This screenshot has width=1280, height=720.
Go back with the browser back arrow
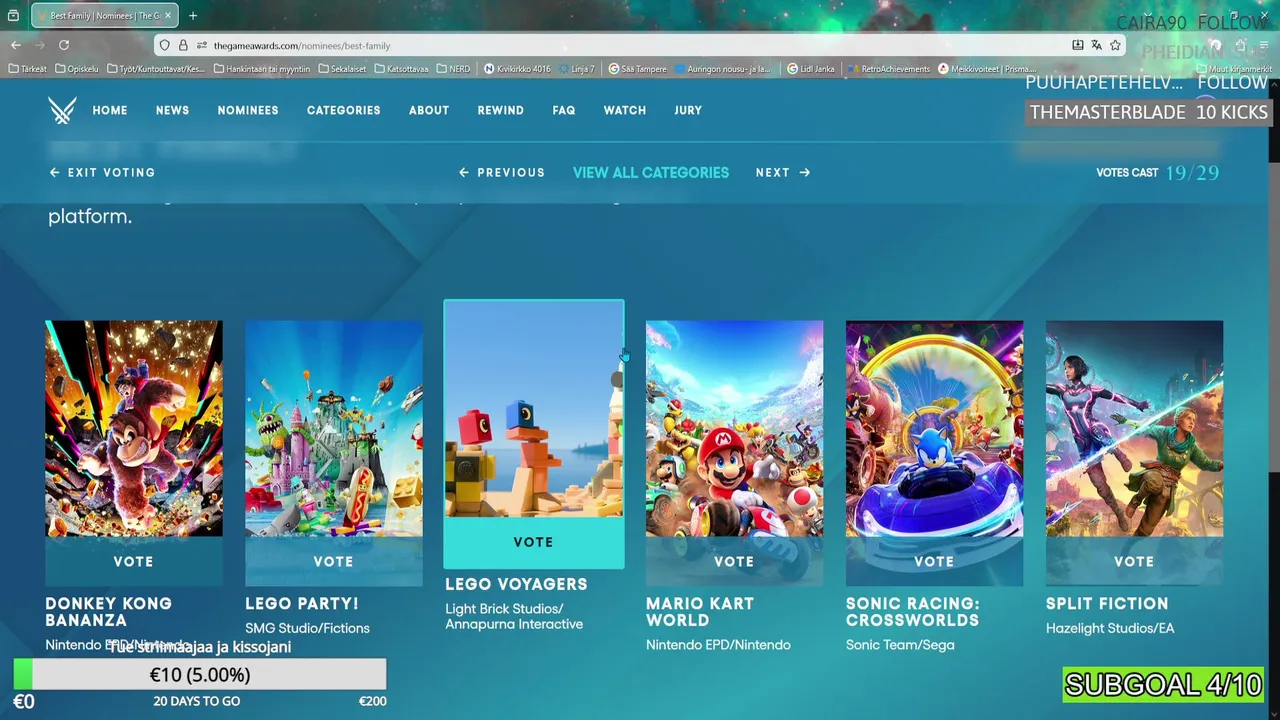pyautogui.click(x=16, y=45)
